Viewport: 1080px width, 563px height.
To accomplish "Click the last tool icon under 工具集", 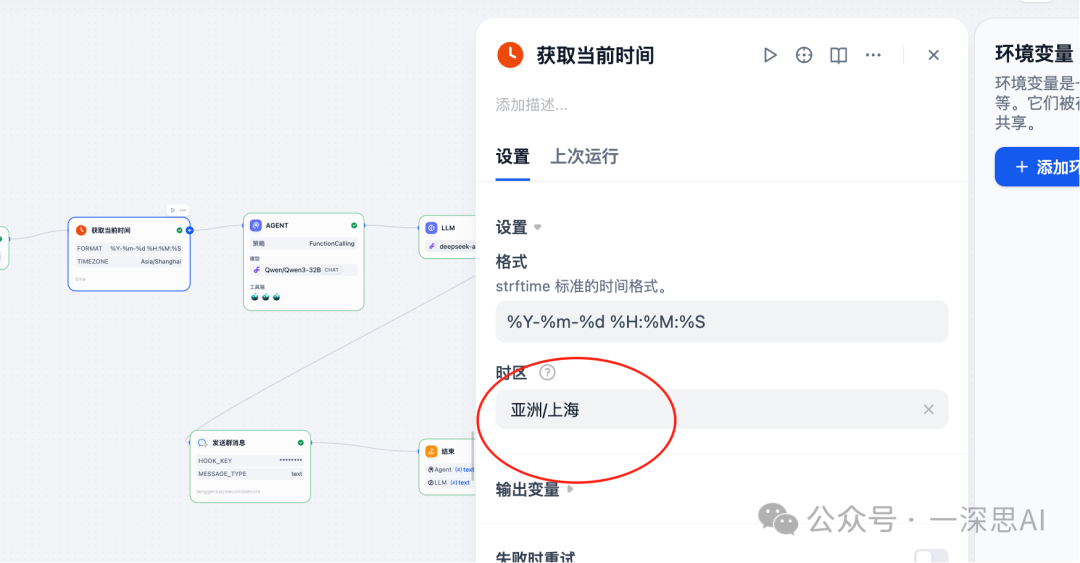I will click(276, 297).
